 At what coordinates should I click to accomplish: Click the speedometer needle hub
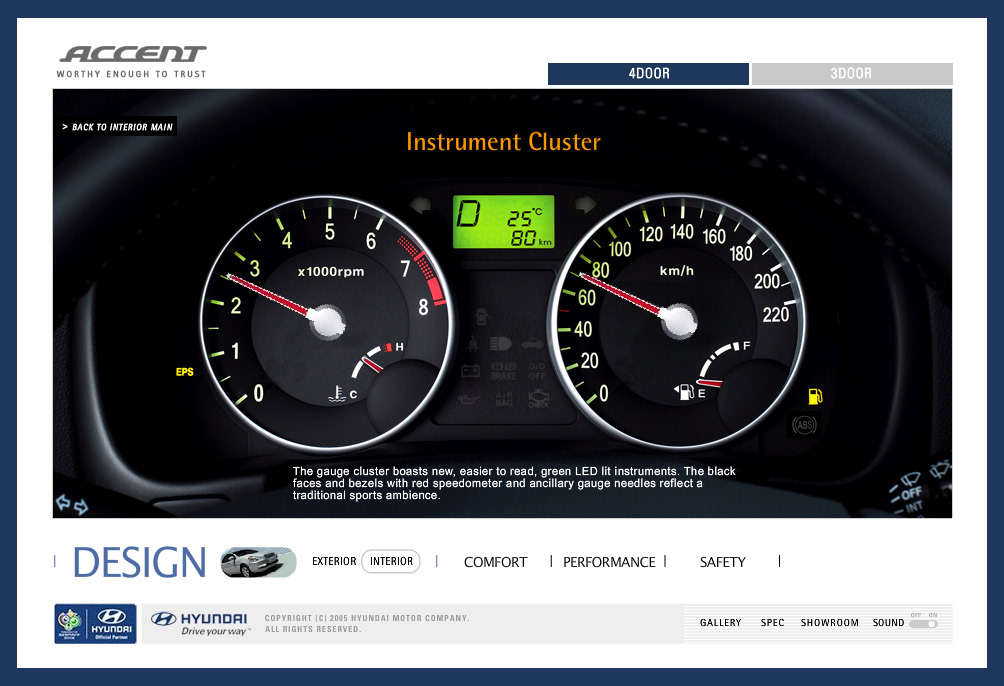coord(678,320)
